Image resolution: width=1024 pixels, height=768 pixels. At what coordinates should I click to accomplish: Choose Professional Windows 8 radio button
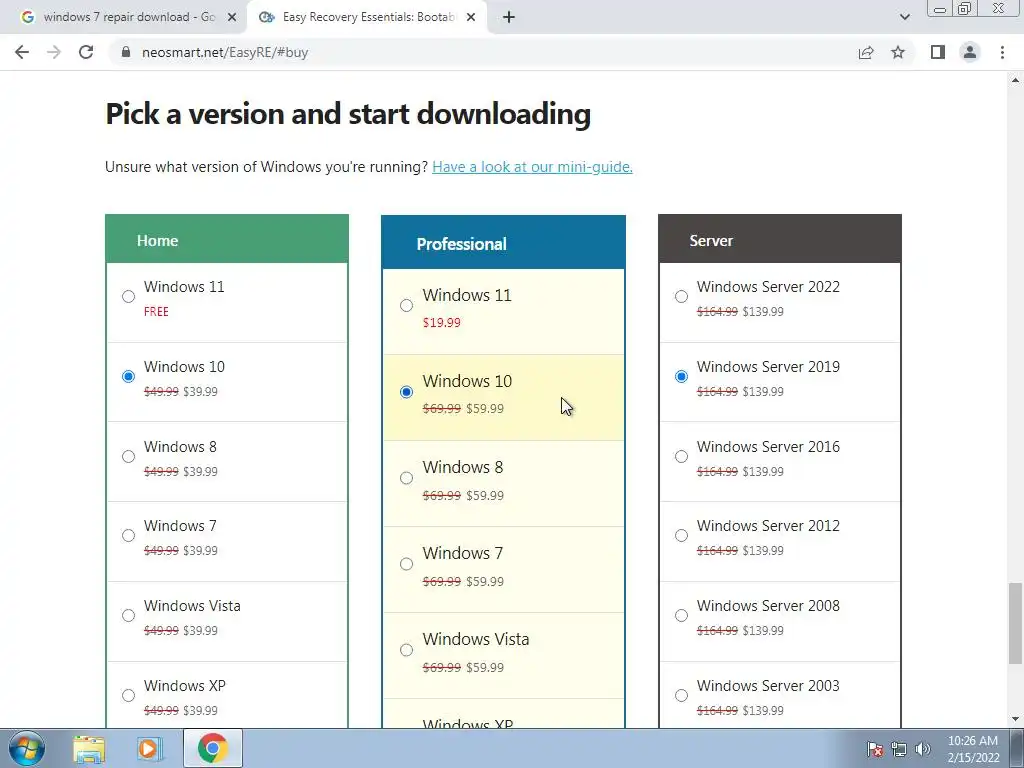(406, 478)
